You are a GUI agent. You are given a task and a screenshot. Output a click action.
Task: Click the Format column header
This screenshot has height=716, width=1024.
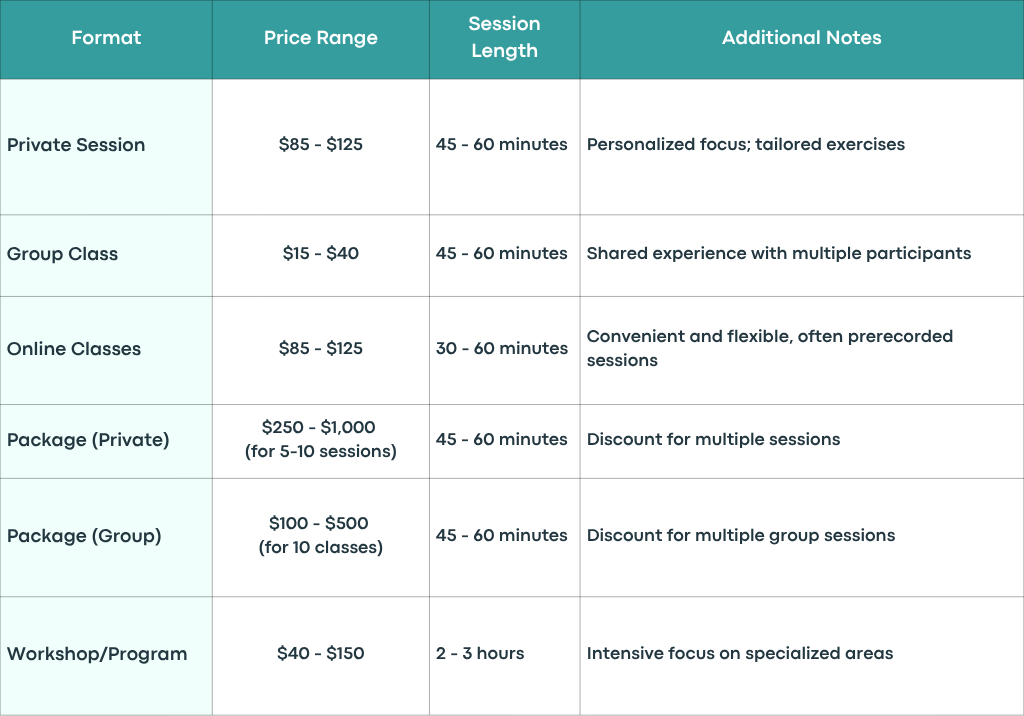pos(106,39)
